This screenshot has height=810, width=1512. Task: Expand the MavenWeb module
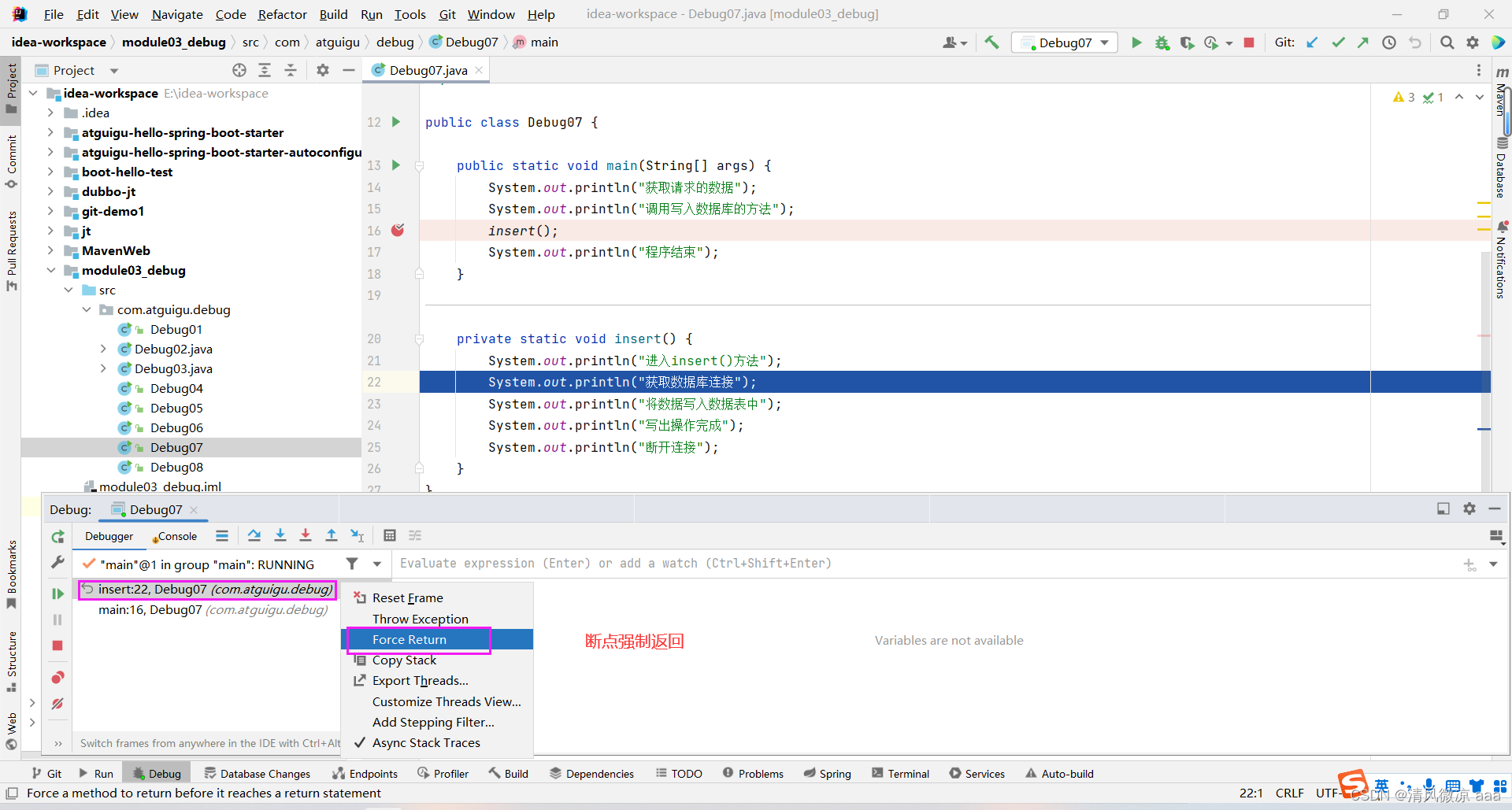coord(50,250)
